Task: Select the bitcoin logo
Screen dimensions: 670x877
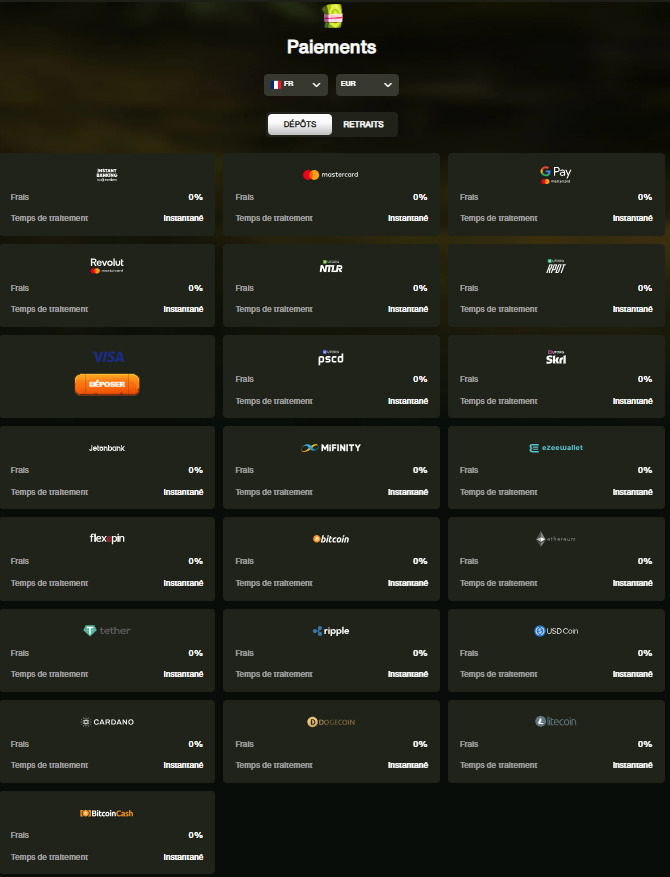Action: pos(331,539)
